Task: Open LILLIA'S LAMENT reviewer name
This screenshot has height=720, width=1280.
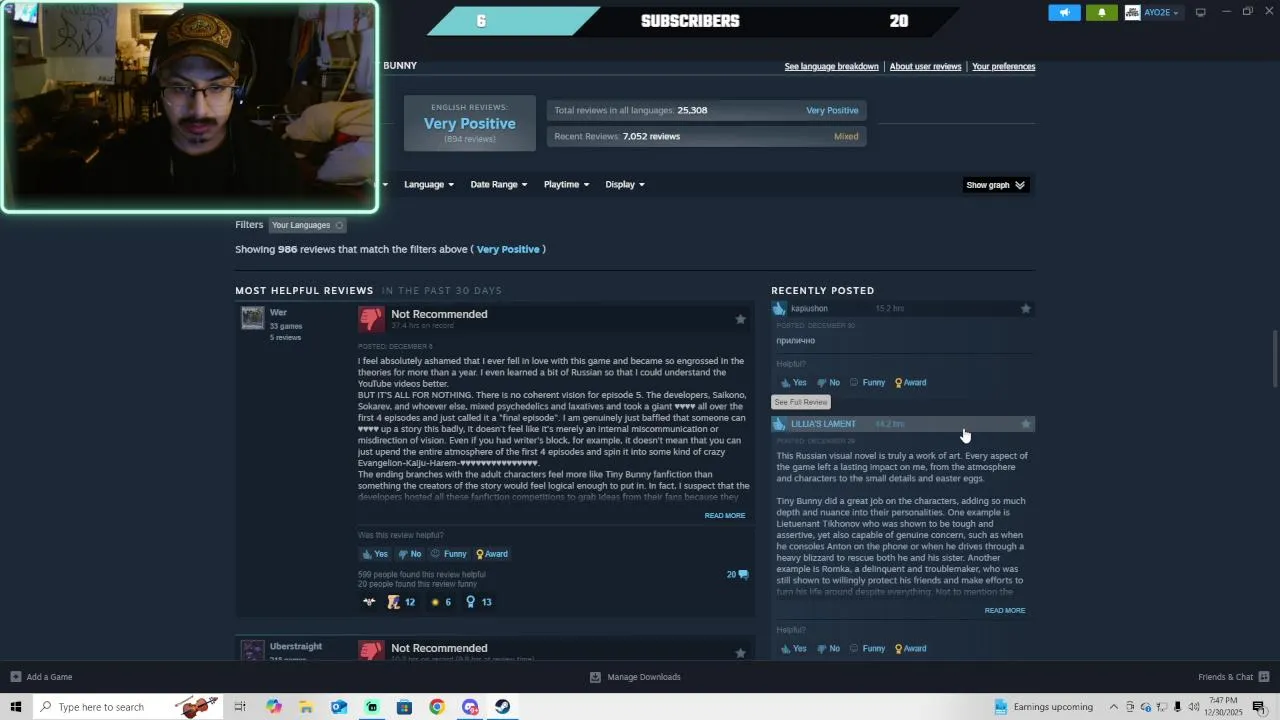Action: pyautogui.click(x=823, y=424)
